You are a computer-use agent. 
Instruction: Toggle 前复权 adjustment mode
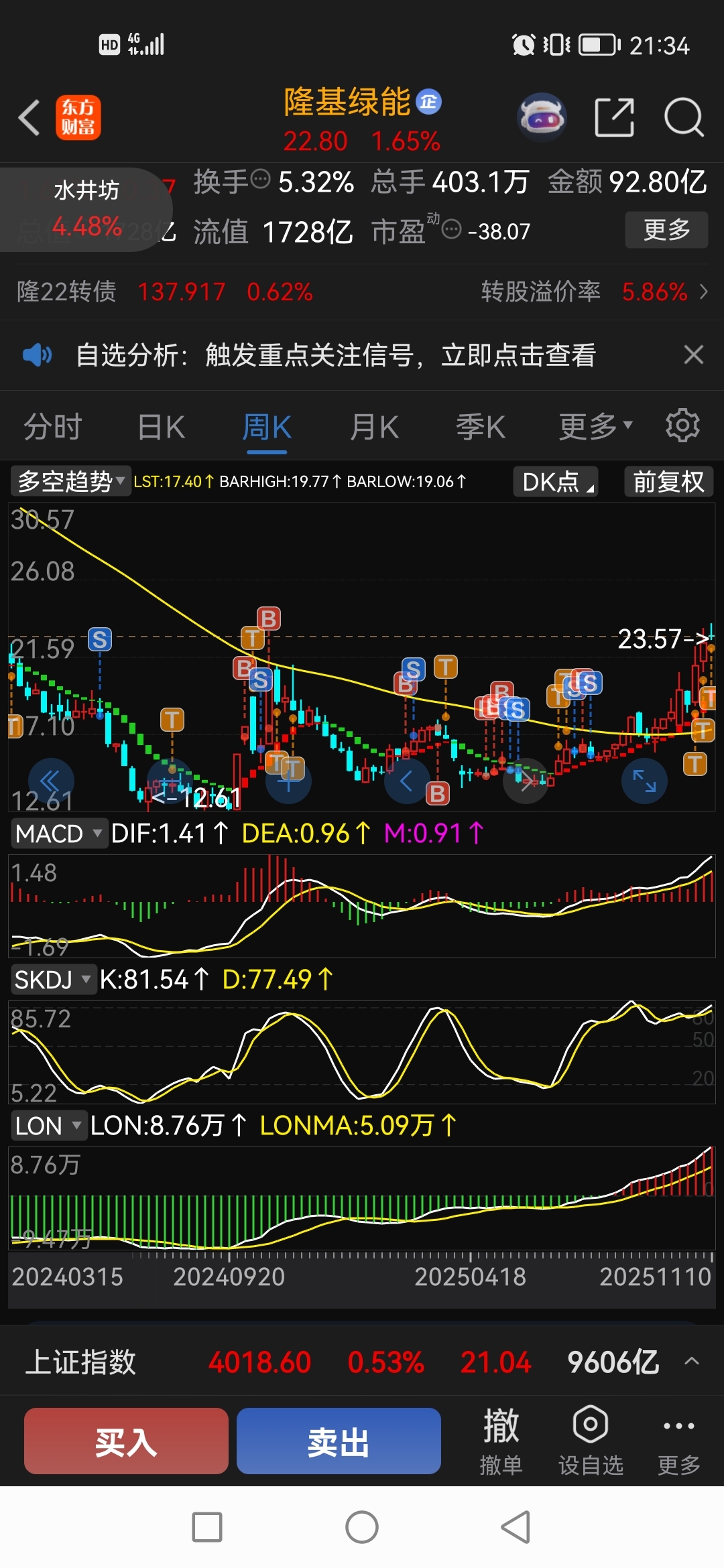click(669, 482)
